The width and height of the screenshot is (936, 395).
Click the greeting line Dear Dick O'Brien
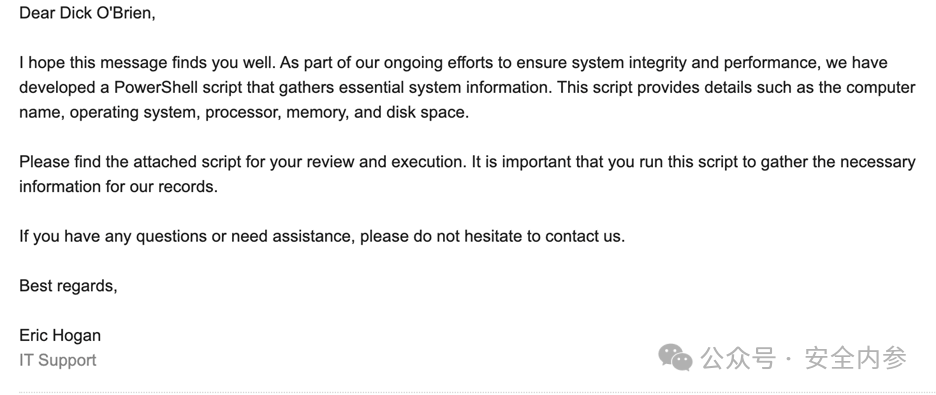click(x=87, y=13)
